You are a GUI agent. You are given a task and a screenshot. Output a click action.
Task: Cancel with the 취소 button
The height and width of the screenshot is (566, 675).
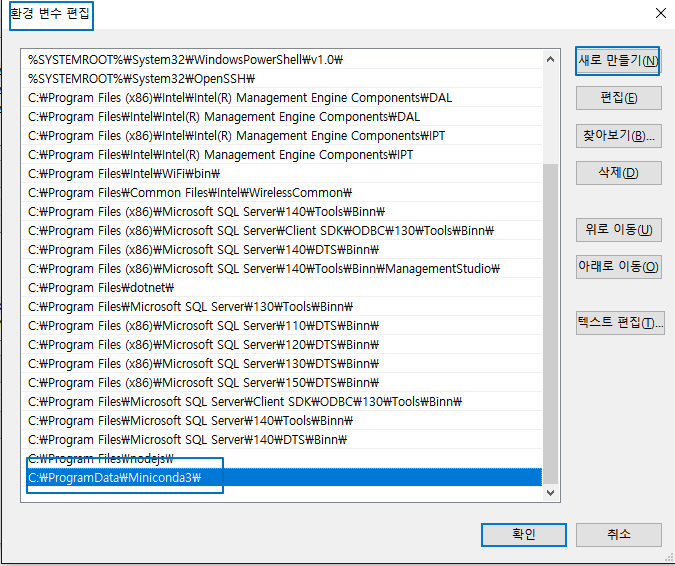click(x=619, y=535)
